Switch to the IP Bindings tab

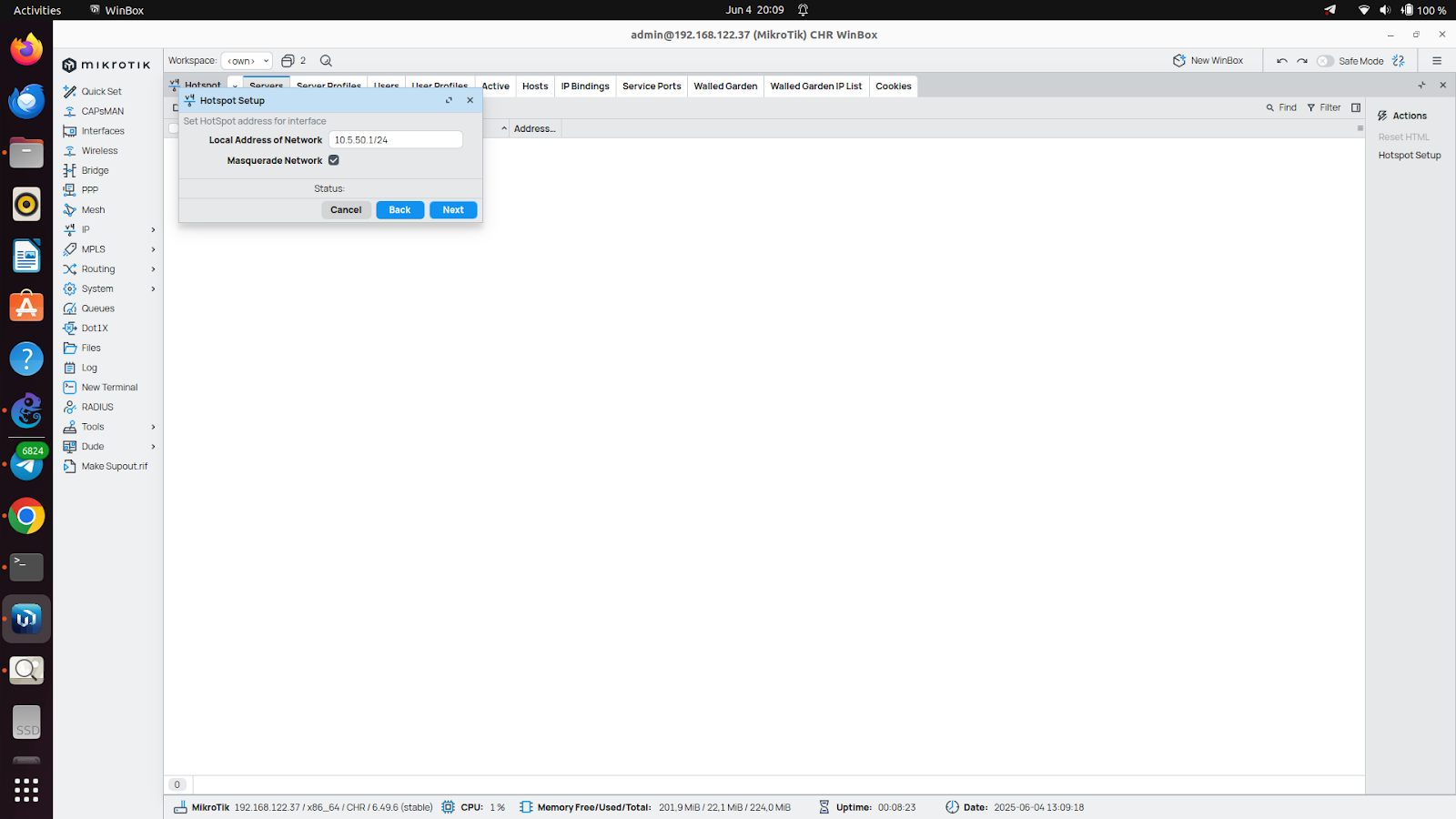coord(585,86)
